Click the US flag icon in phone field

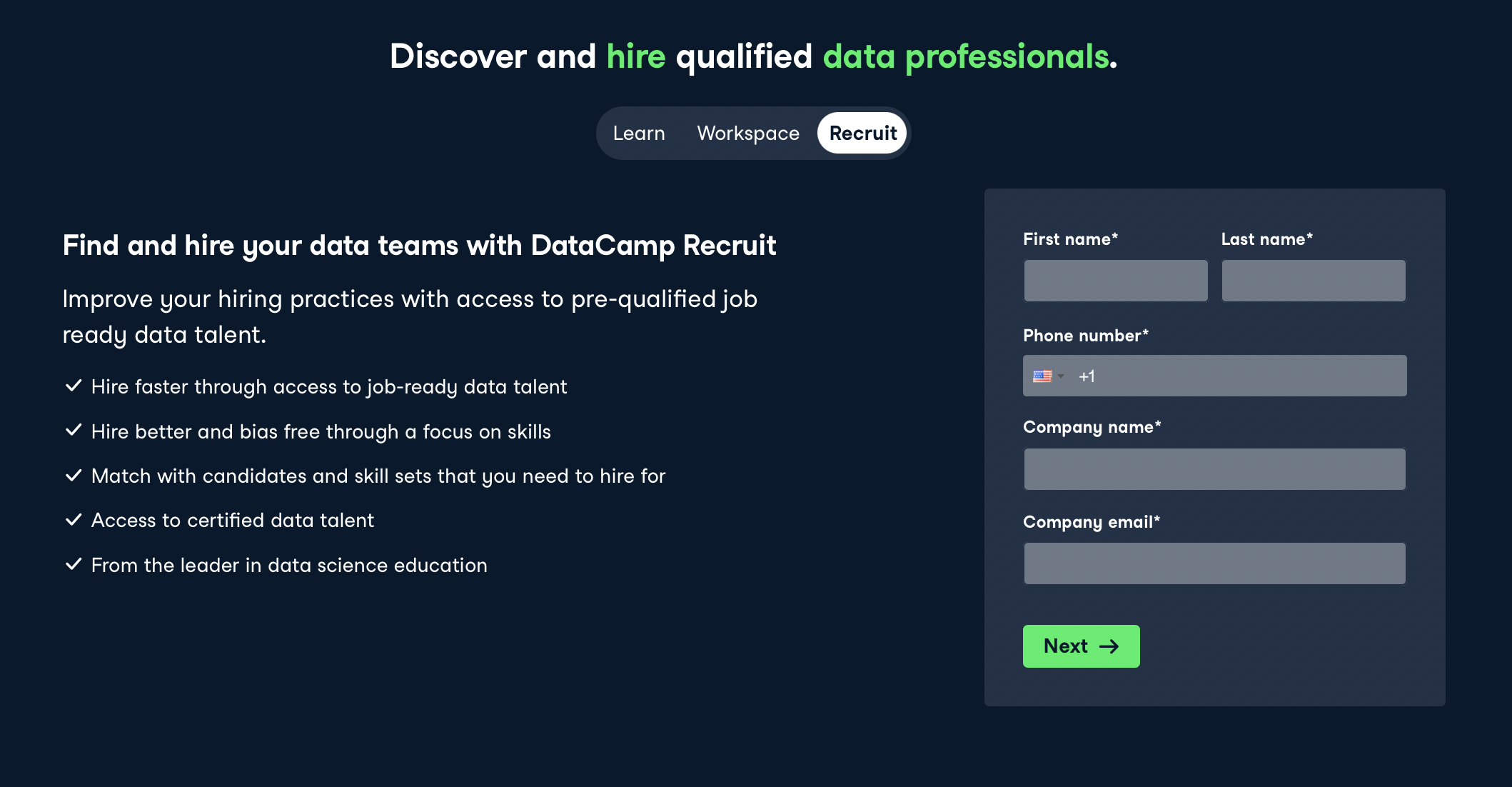point(1042,376)
